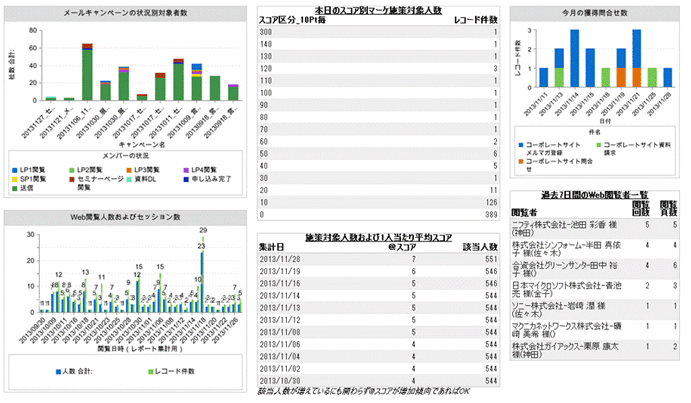691x403 pixels.
Task: Click the Web閲覧人数およびセッション数 chart header
Action: [125, 217]
